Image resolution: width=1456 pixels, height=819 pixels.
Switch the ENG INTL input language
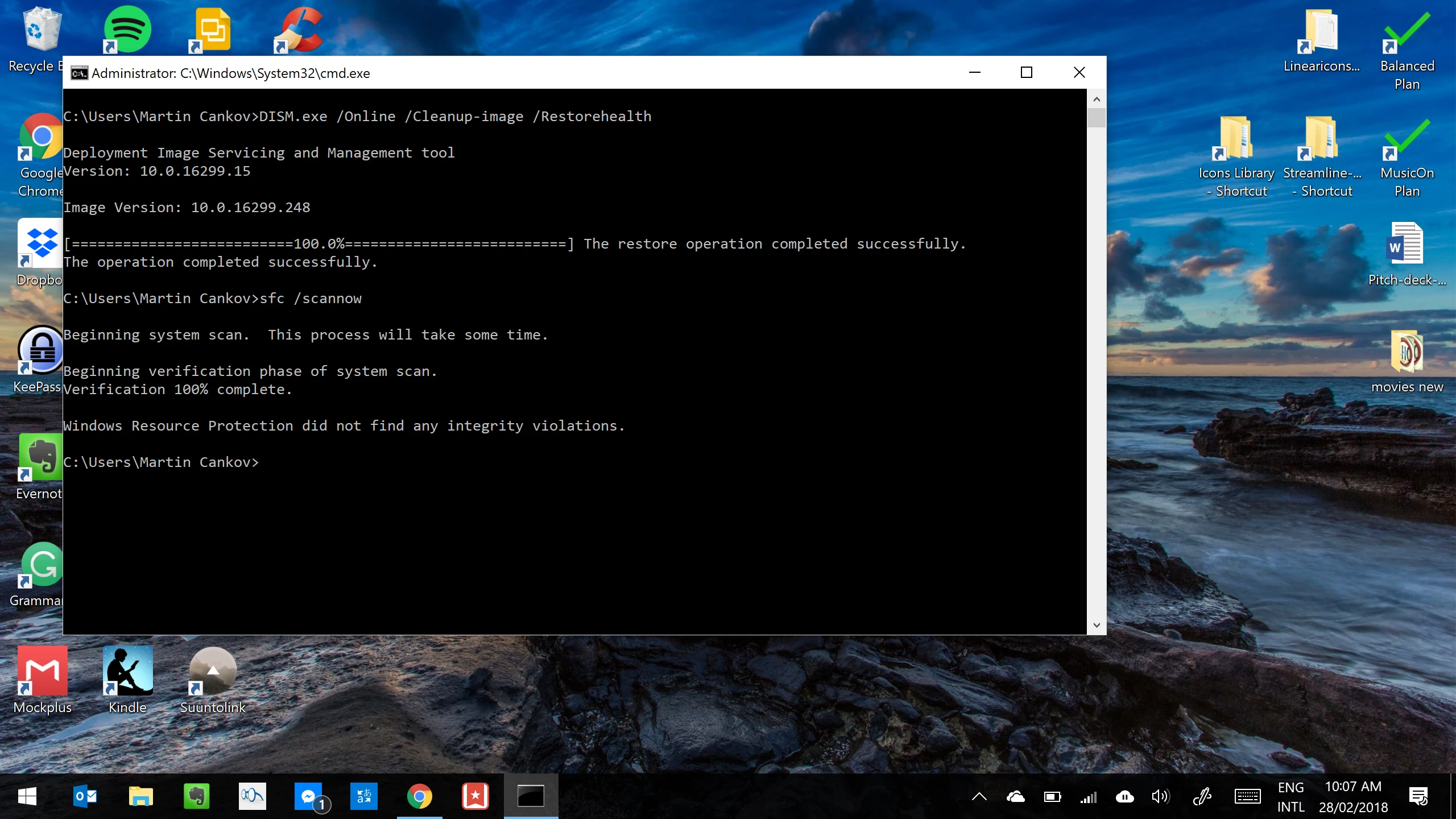pos(1290,797)
